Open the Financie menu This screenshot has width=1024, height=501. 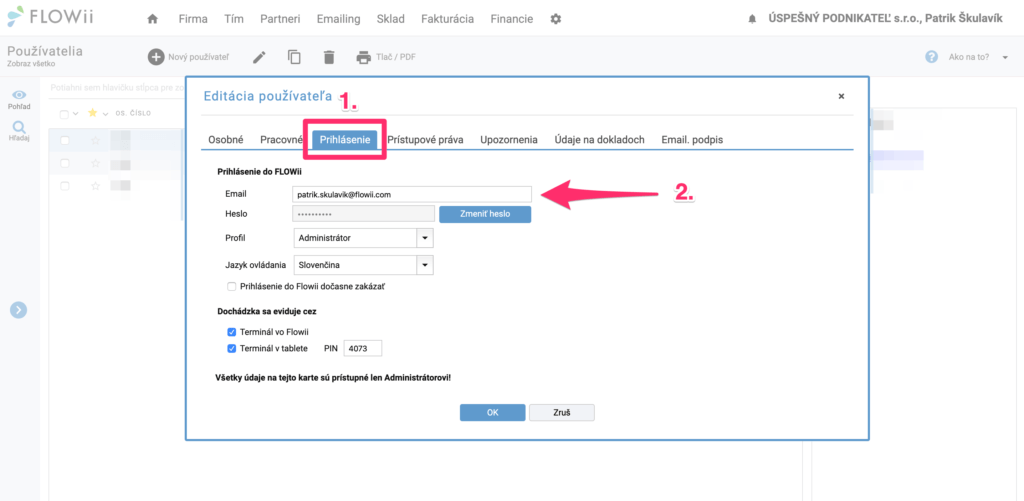[x=511, y=19]
